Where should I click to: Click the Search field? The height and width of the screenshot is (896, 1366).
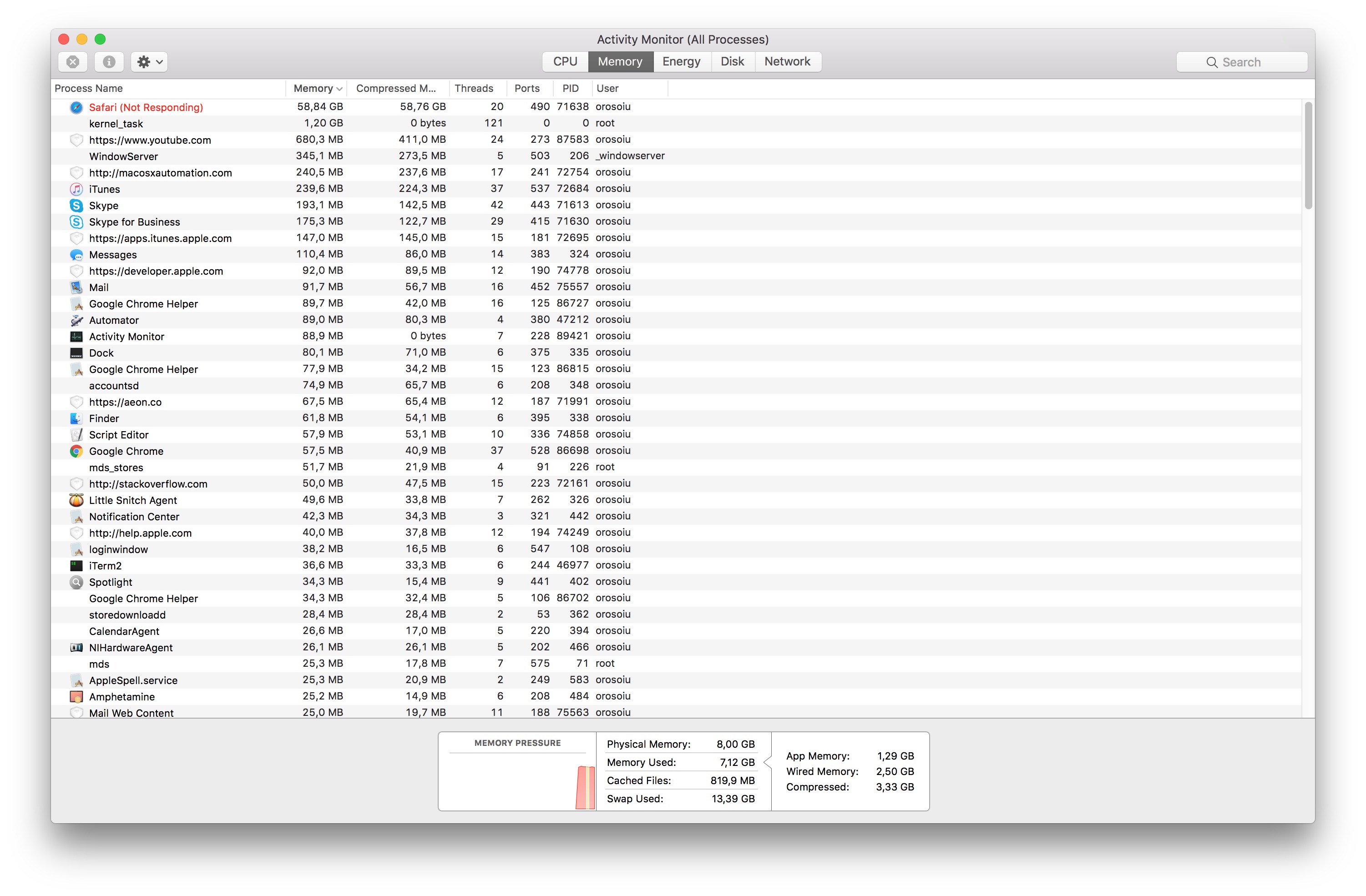pos(1242,62)
